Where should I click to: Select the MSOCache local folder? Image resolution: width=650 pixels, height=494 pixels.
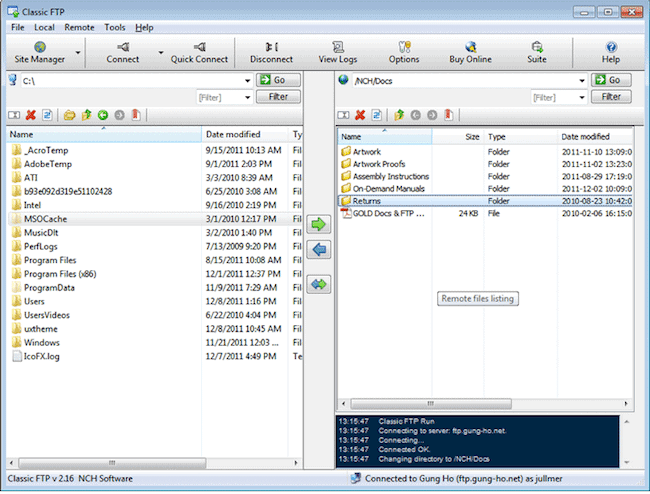pyautogui.click(x=155, y=219)
